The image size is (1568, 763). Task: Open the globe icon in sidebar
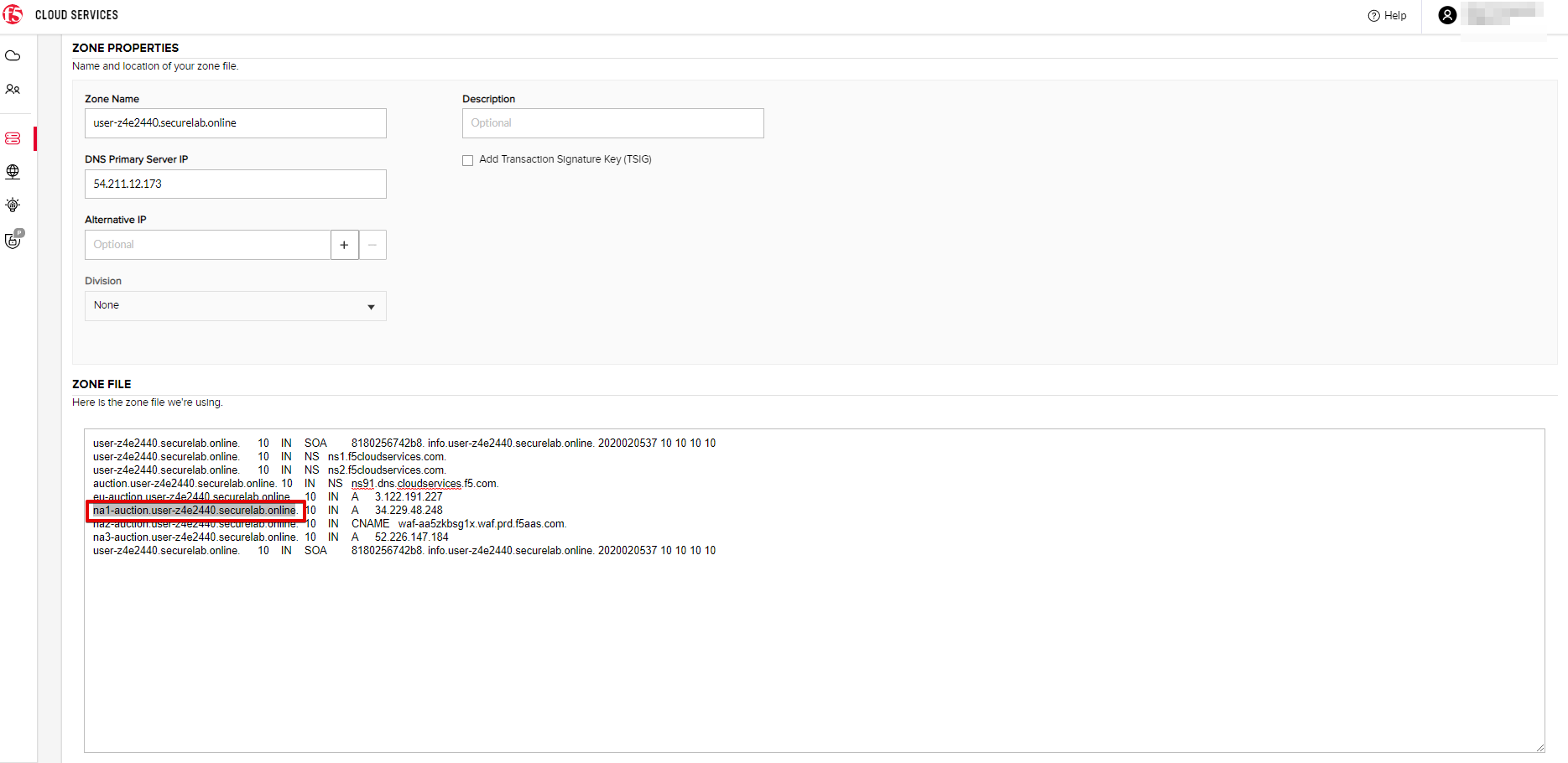(x=13, y=171)
